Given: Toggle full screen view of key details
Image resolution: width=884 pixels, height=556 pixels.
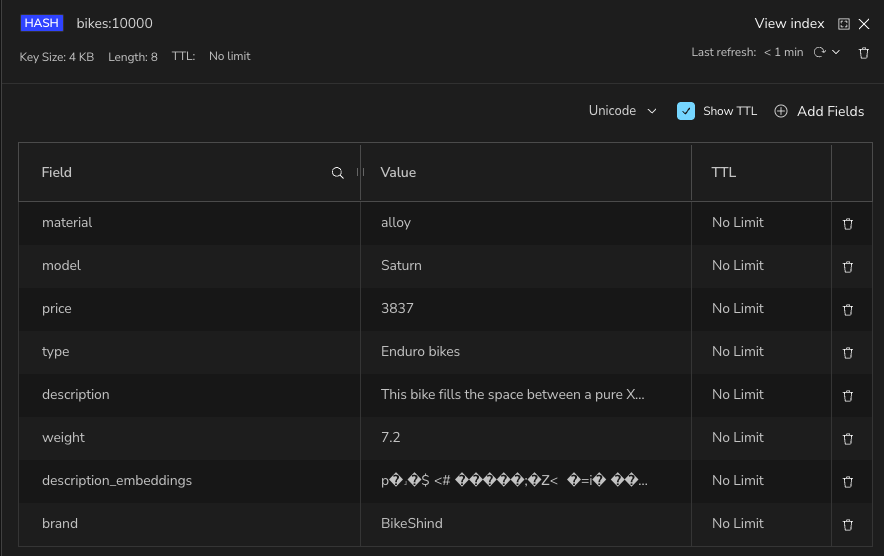Looking at the screenshot, I should click(x=844, y=24).
